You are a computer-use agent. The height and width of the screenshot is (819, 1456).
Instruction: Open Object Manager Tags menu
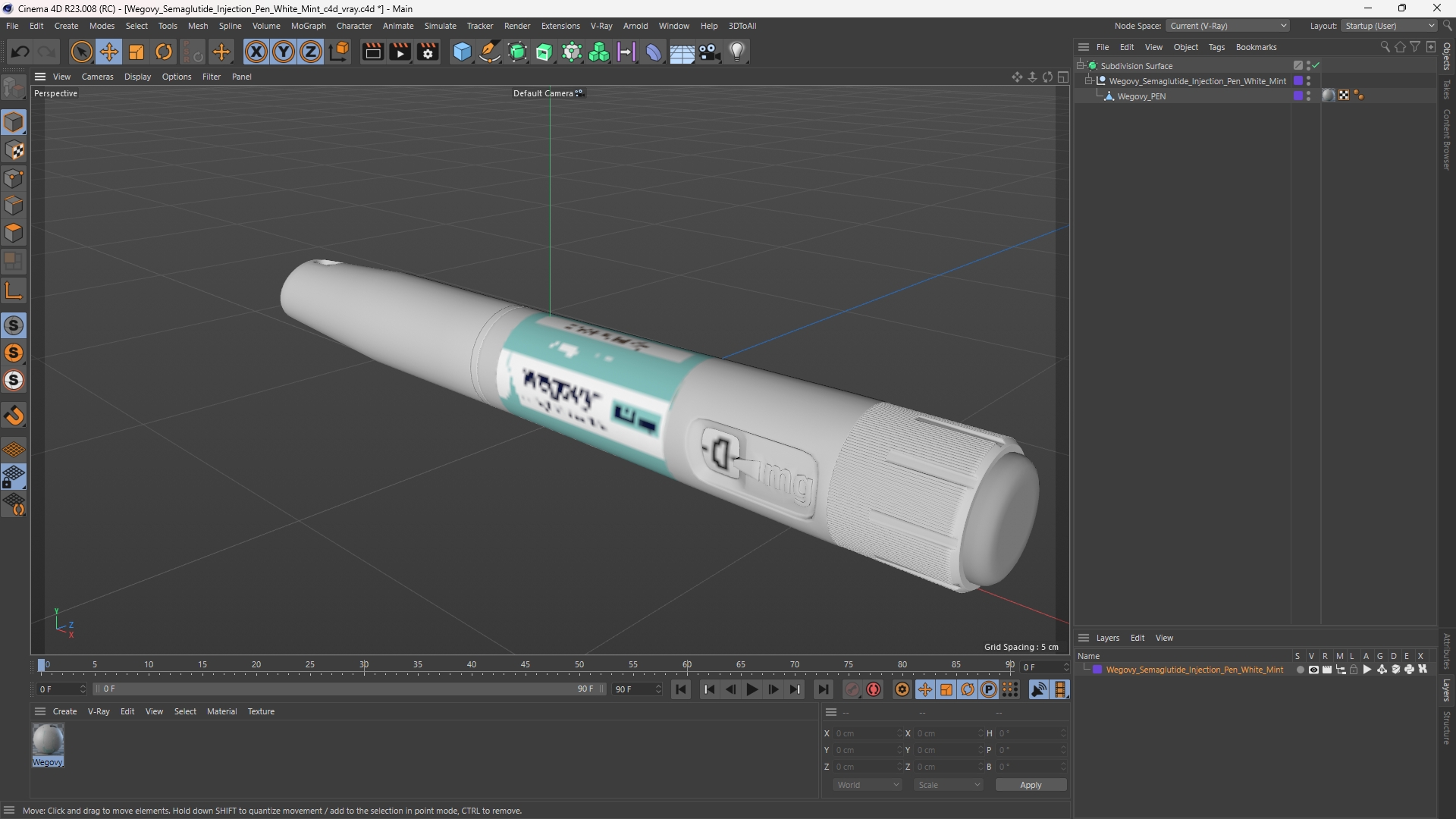tap(1216, 47)
